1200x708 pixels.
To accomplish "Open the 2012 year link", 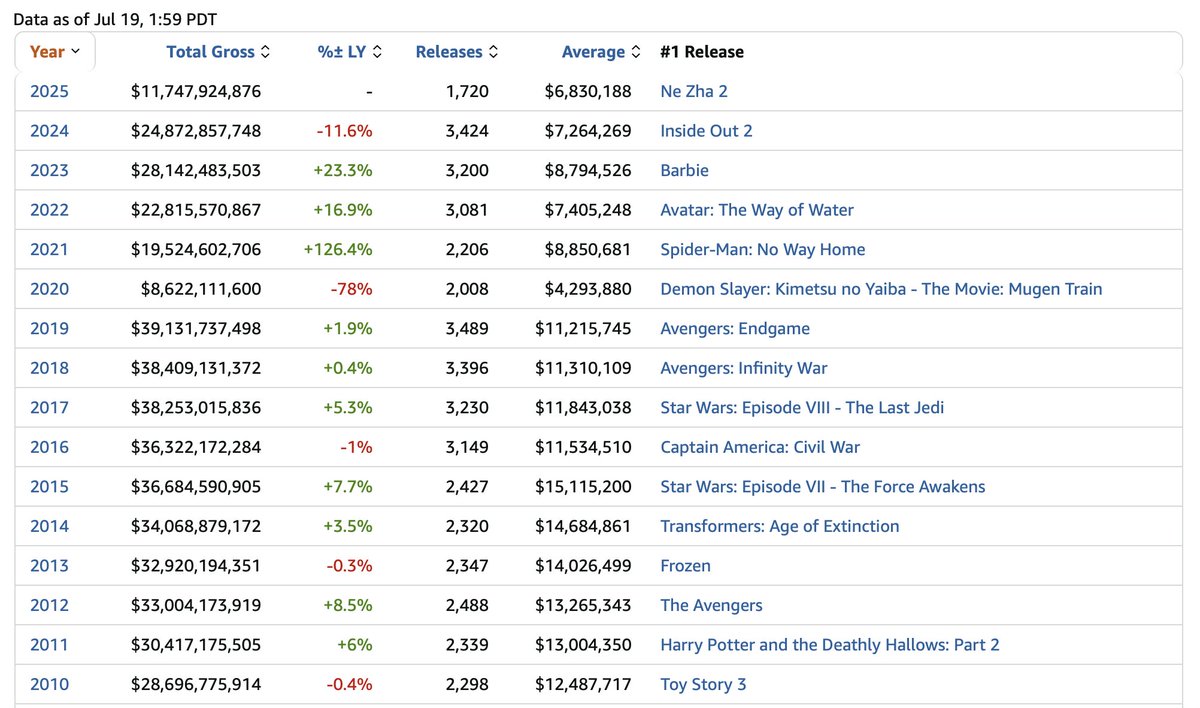I will [49, 605].
